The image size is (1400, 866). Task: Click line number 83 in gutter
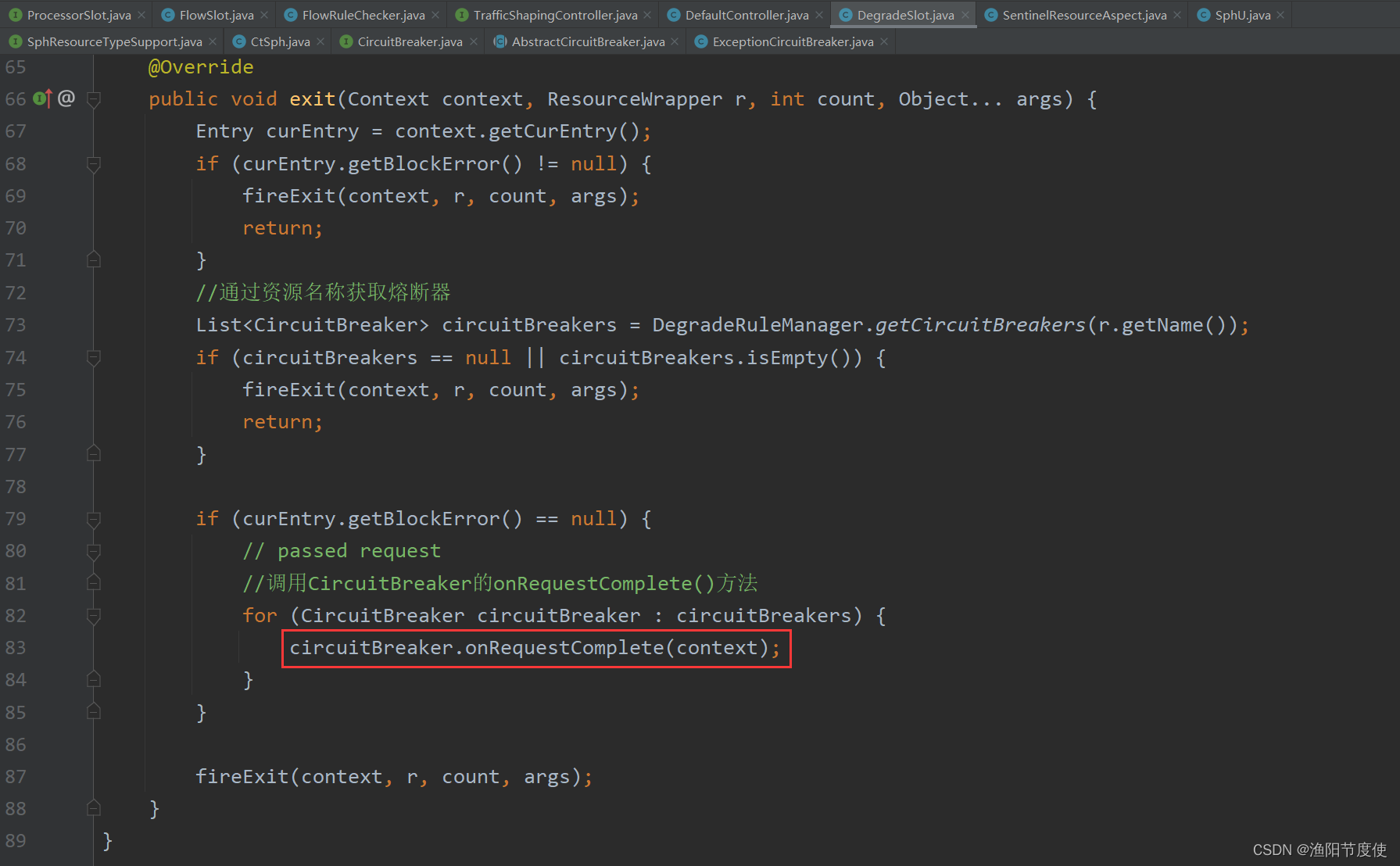[x=16, y=648]
